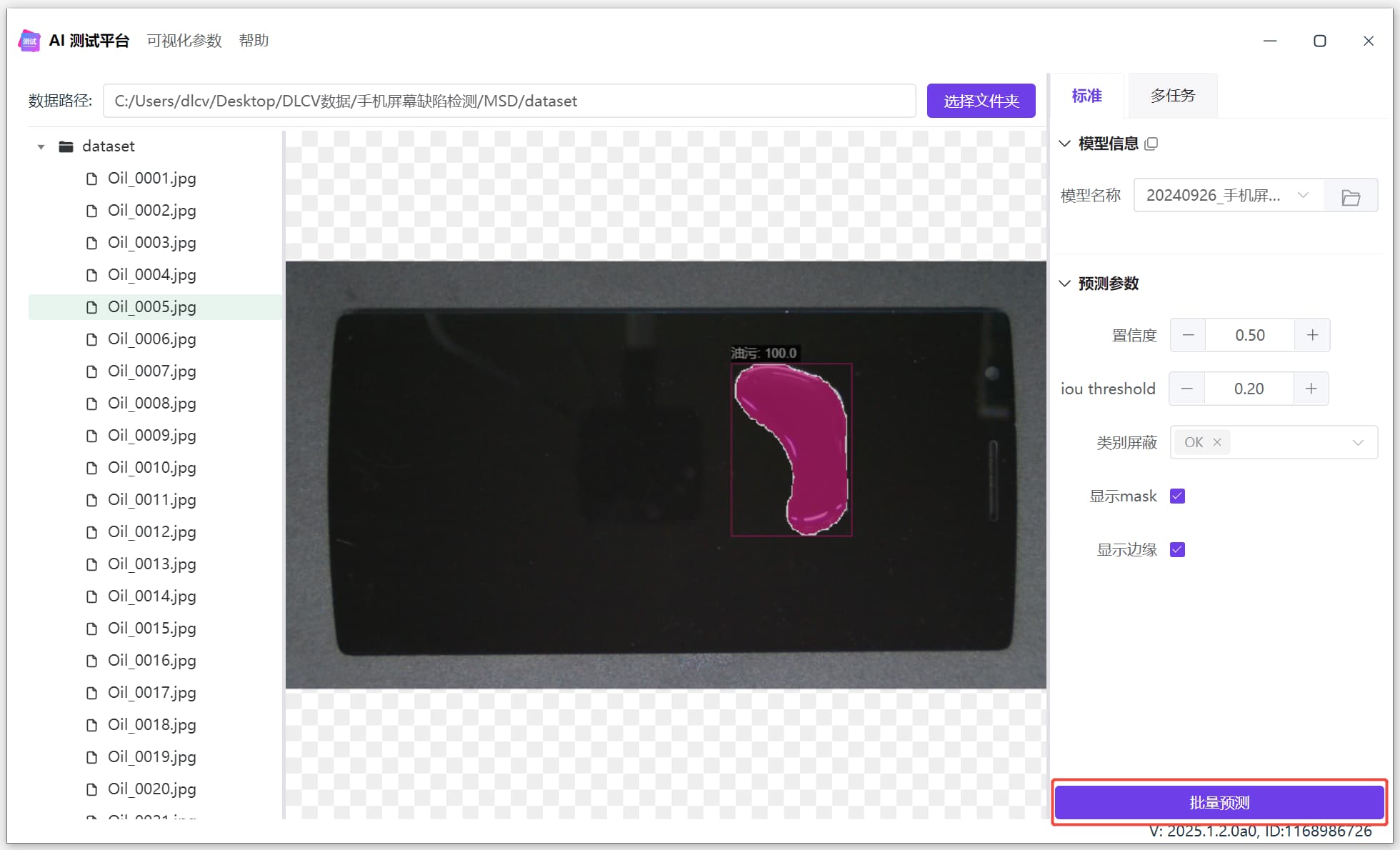Select Oil_0008.jpg in file tree

coord(151,404)
